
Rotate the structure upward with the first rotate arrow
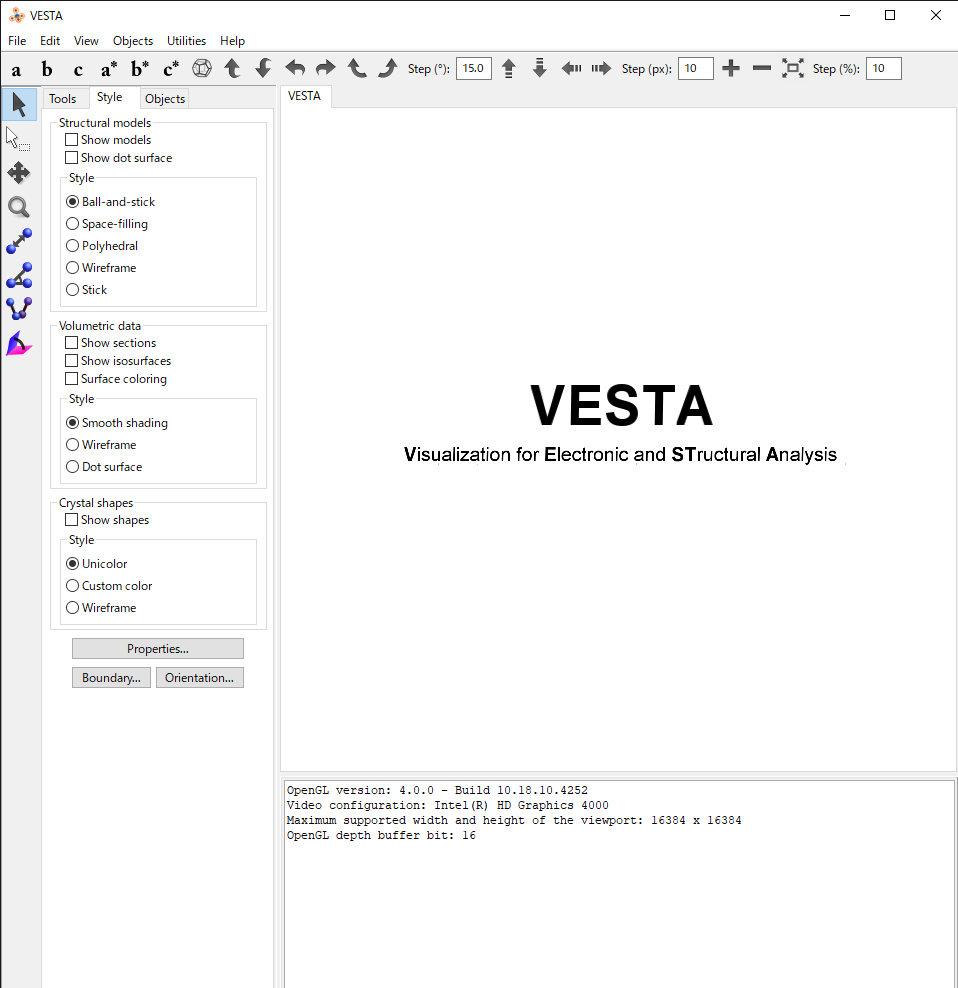(x=233, y=68)
